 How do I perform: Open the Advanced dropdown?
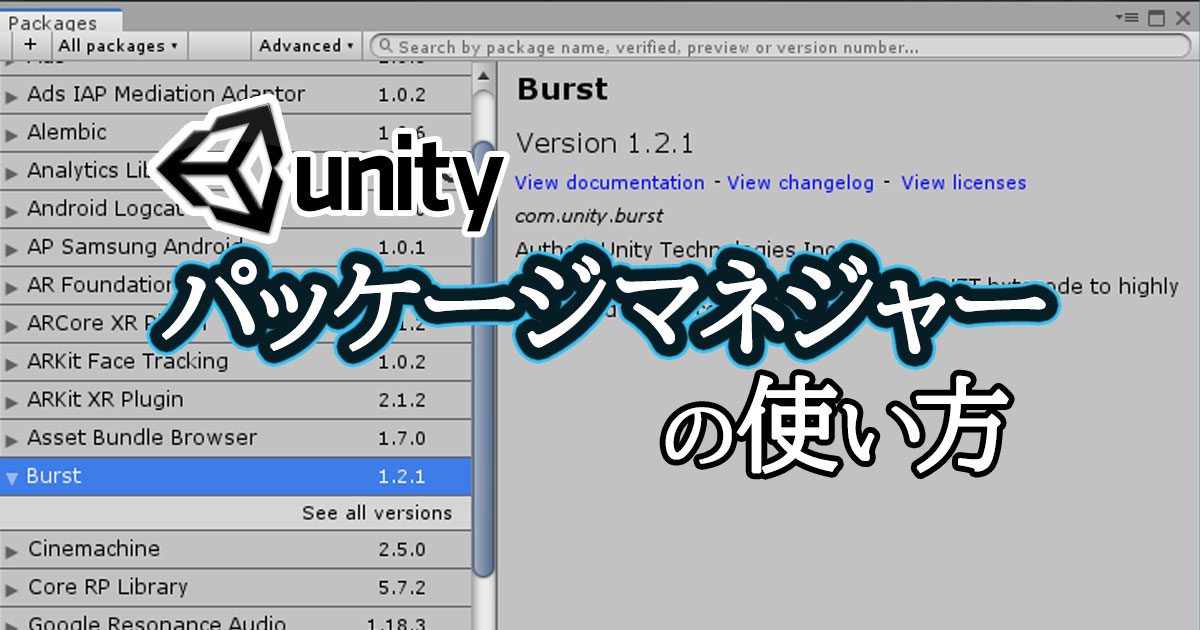tap(305, 45)
